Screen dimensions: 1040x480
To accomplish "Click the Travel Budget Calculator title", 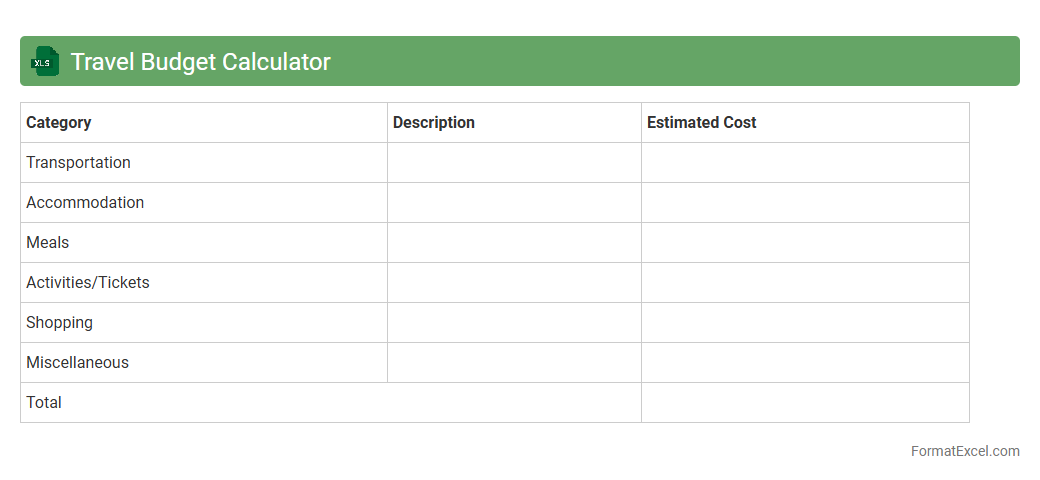I will 200,62.
